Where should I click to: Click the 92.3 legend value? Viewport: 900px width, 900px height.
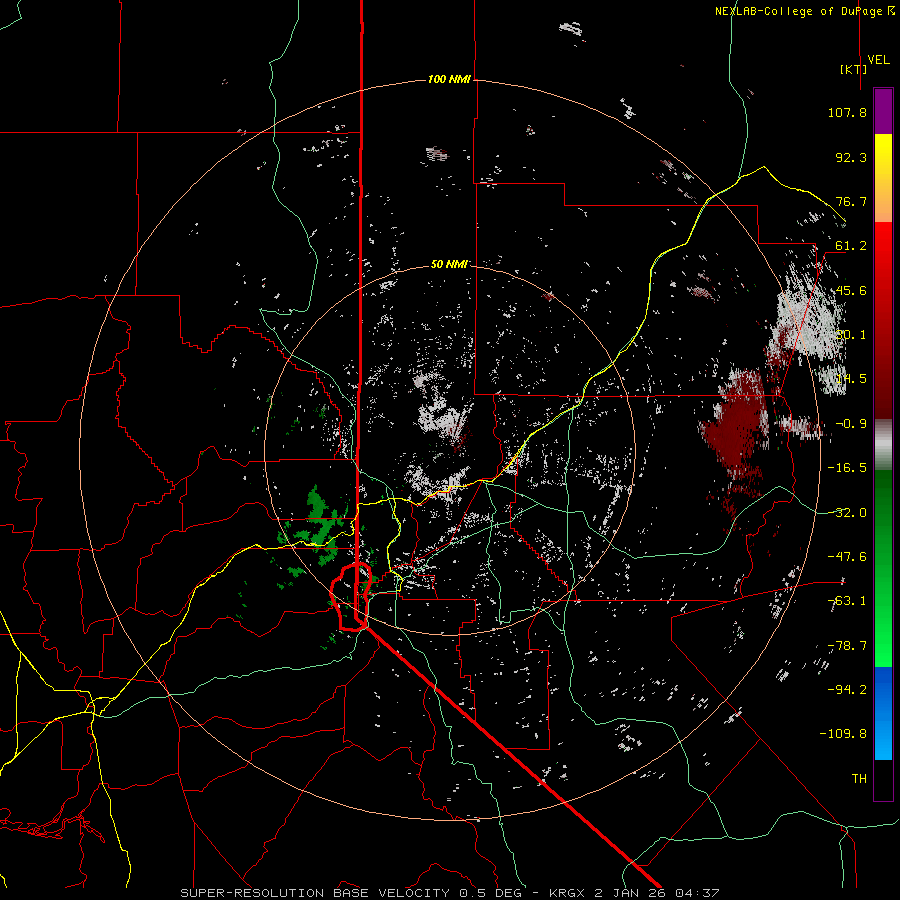pos(851,157)
